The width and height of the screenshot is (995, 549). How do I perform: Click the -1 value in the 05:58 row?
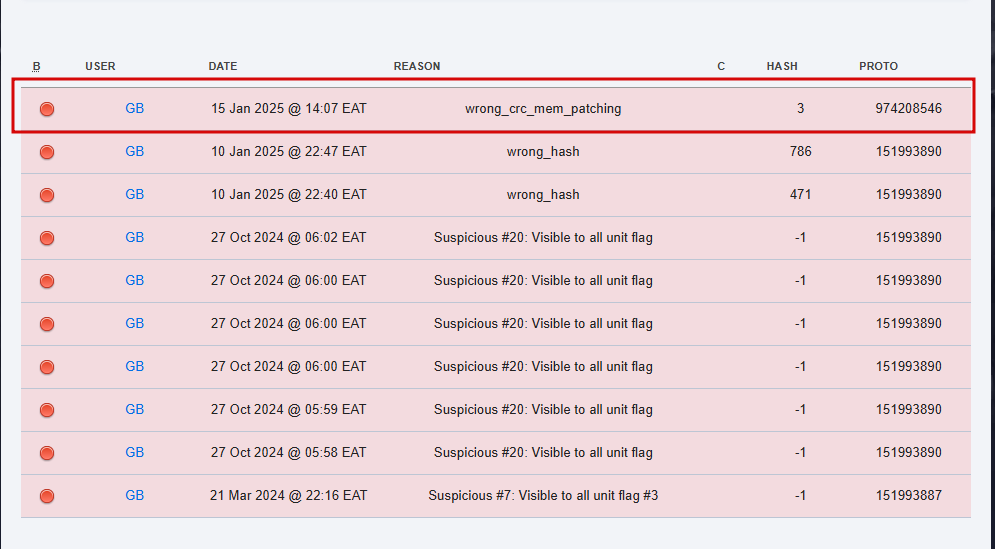tap(801, 453)
